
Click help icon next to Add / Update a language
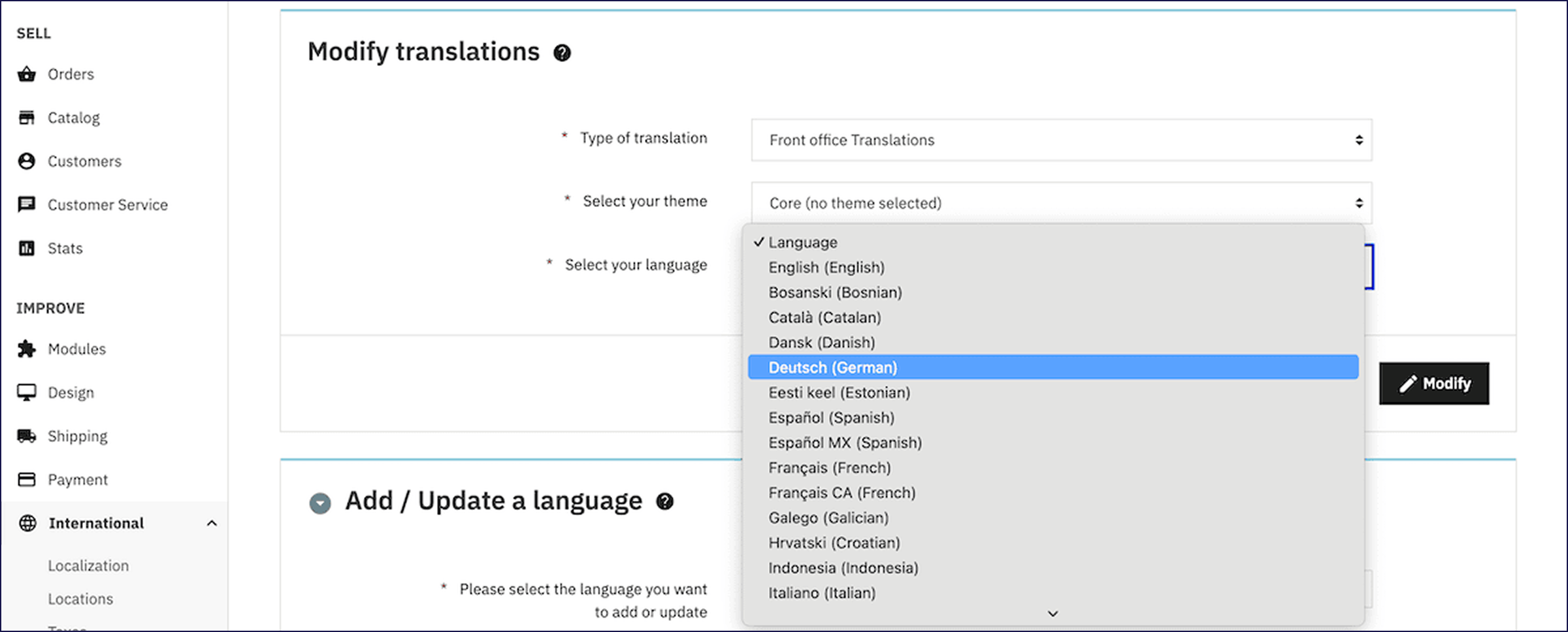point(664,501)
